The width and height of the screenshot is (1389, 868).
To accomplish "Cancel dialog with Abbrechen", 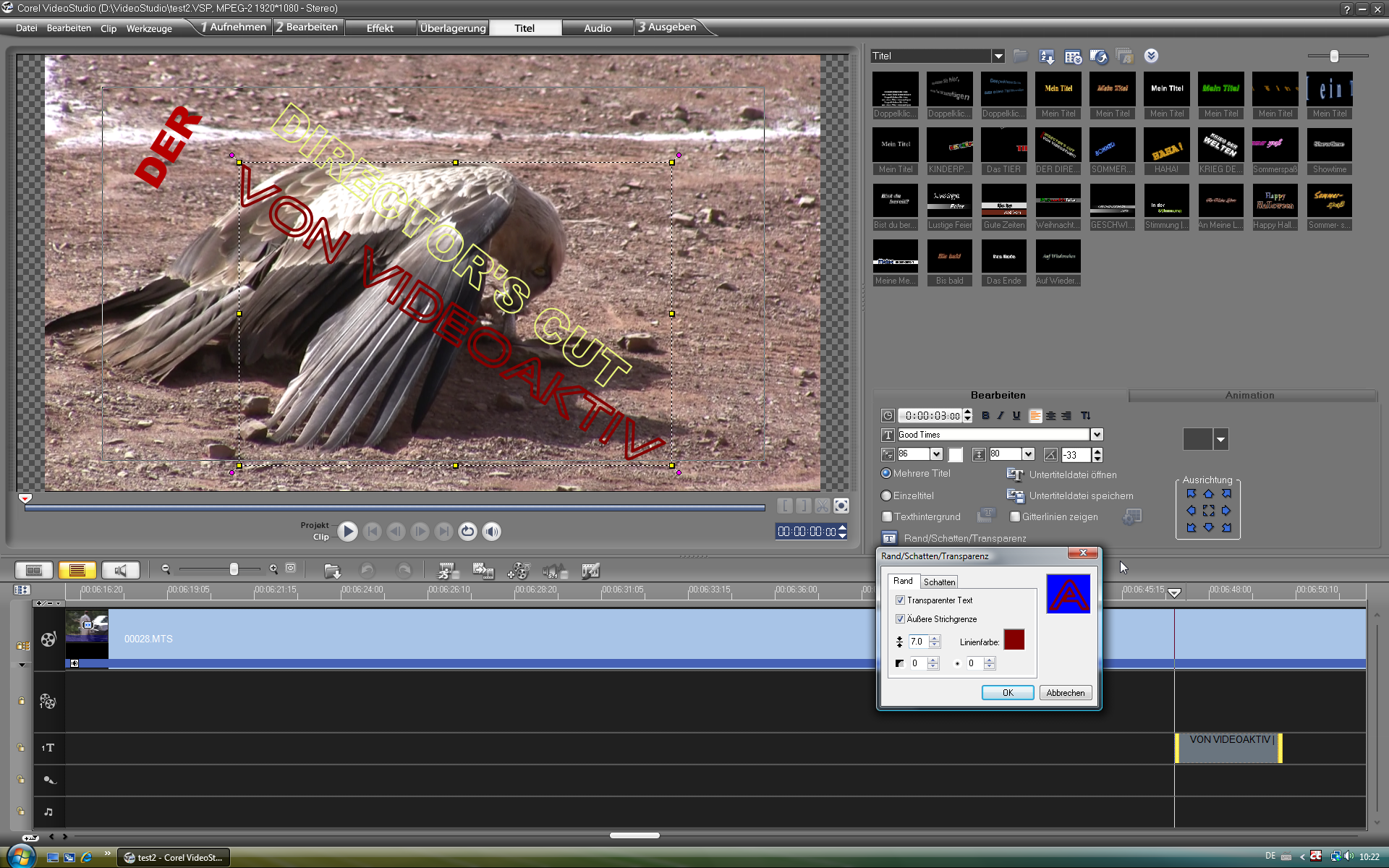I will click(1066, 693).
